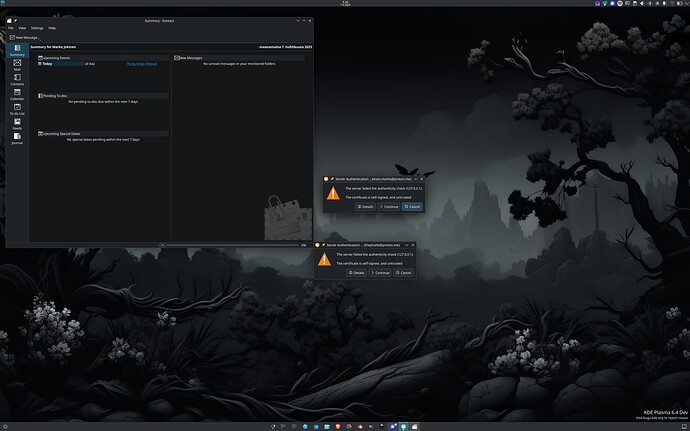Open the Hung Kings Festival event link
Viewport: 690px width, 431px height.
[x=142, y=64]
